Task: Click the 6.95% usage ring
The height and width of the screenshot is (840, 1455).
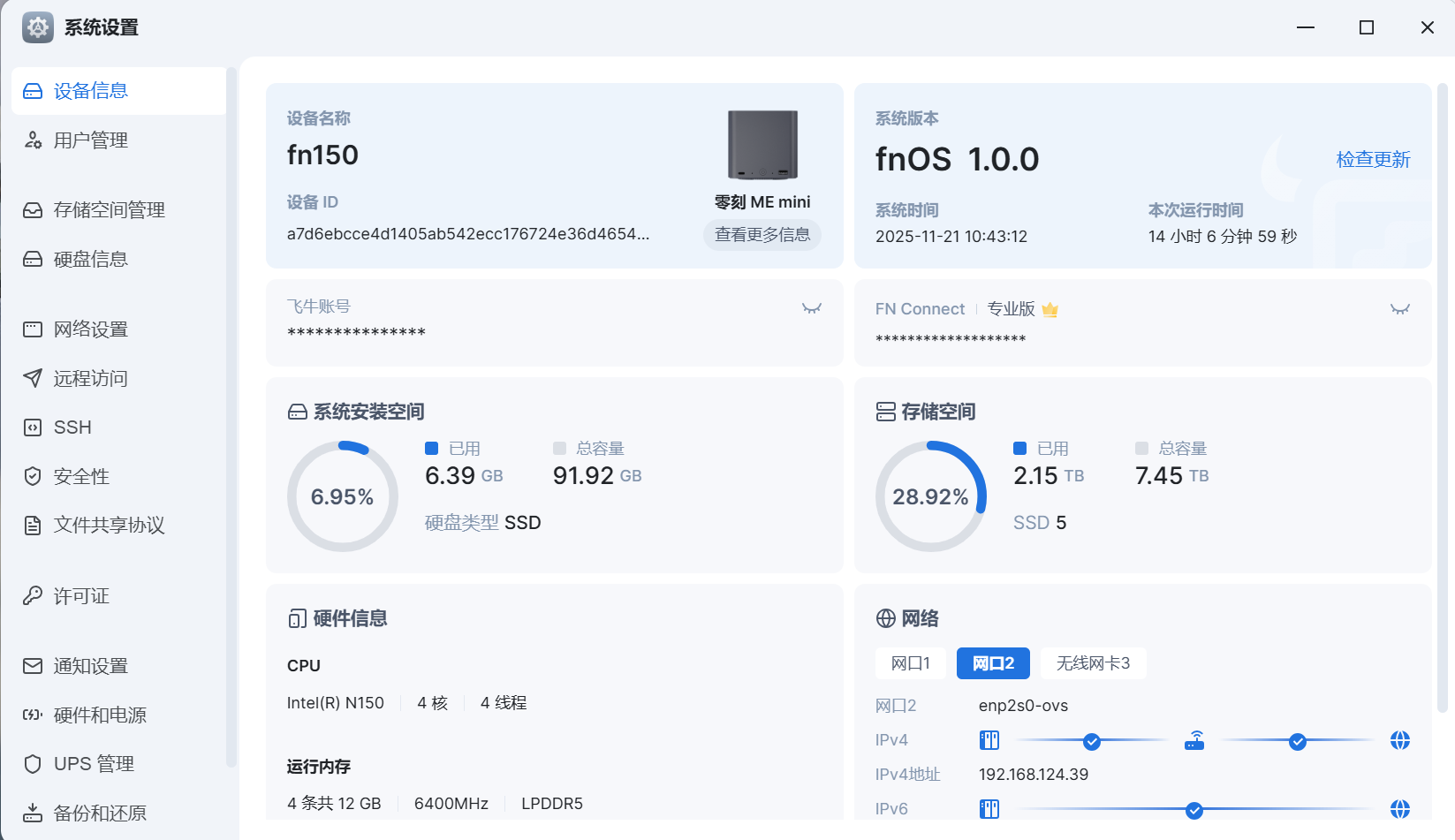Action: [x=343, y=496]
